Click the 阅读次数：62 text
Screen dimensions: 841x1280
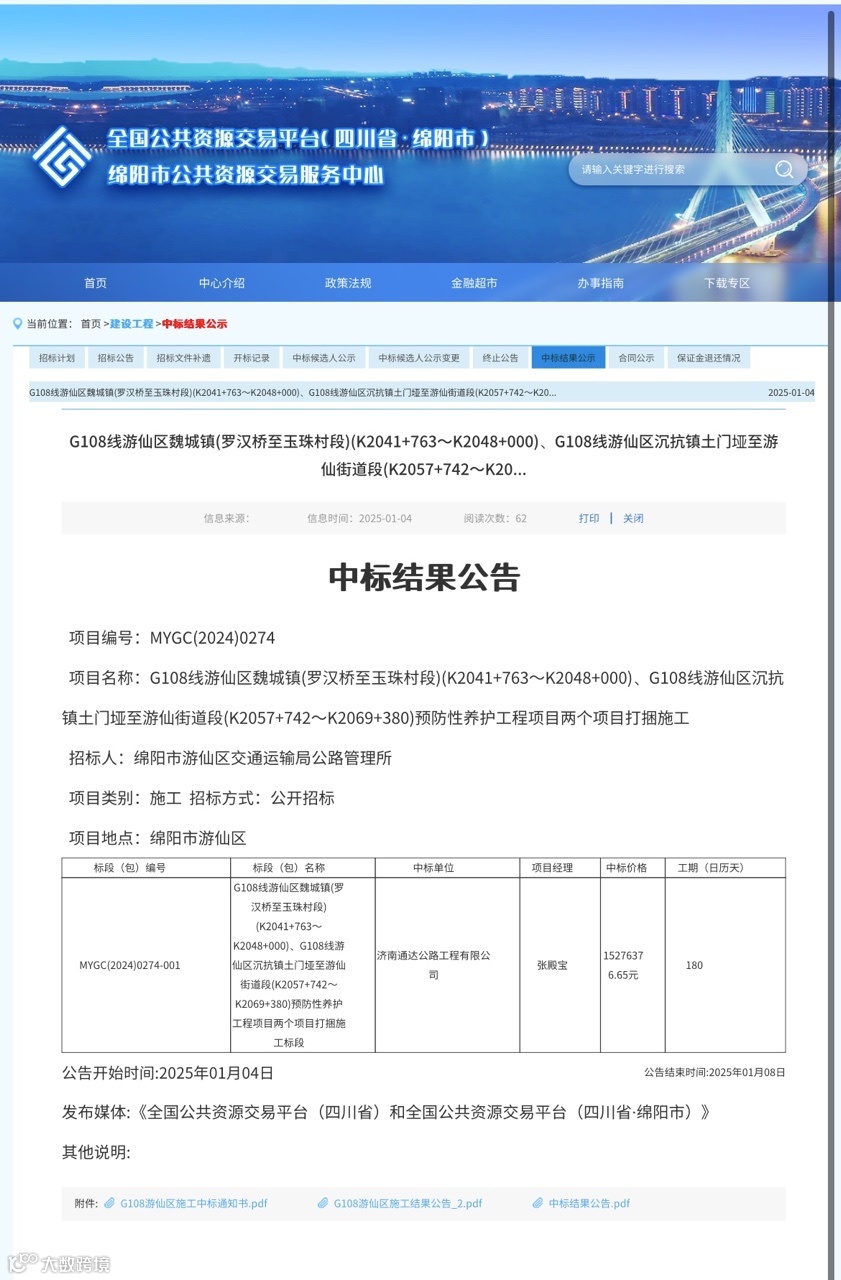(x=495, y=518)
